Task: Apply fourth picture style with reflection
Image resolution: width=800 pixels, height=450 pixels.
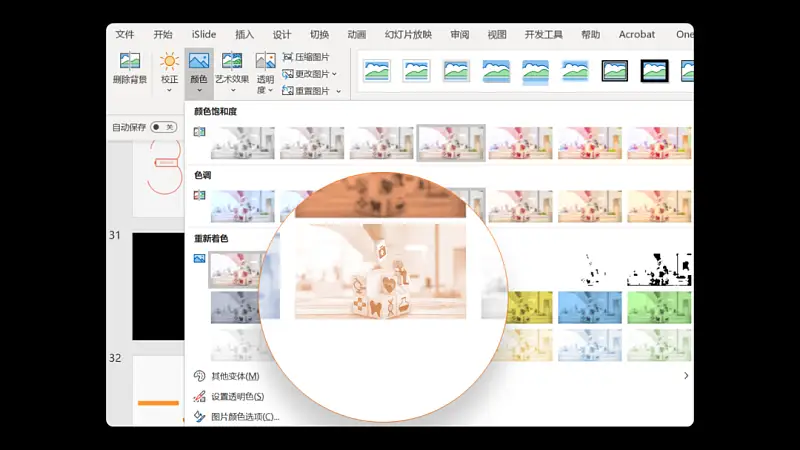Action: 496,71
